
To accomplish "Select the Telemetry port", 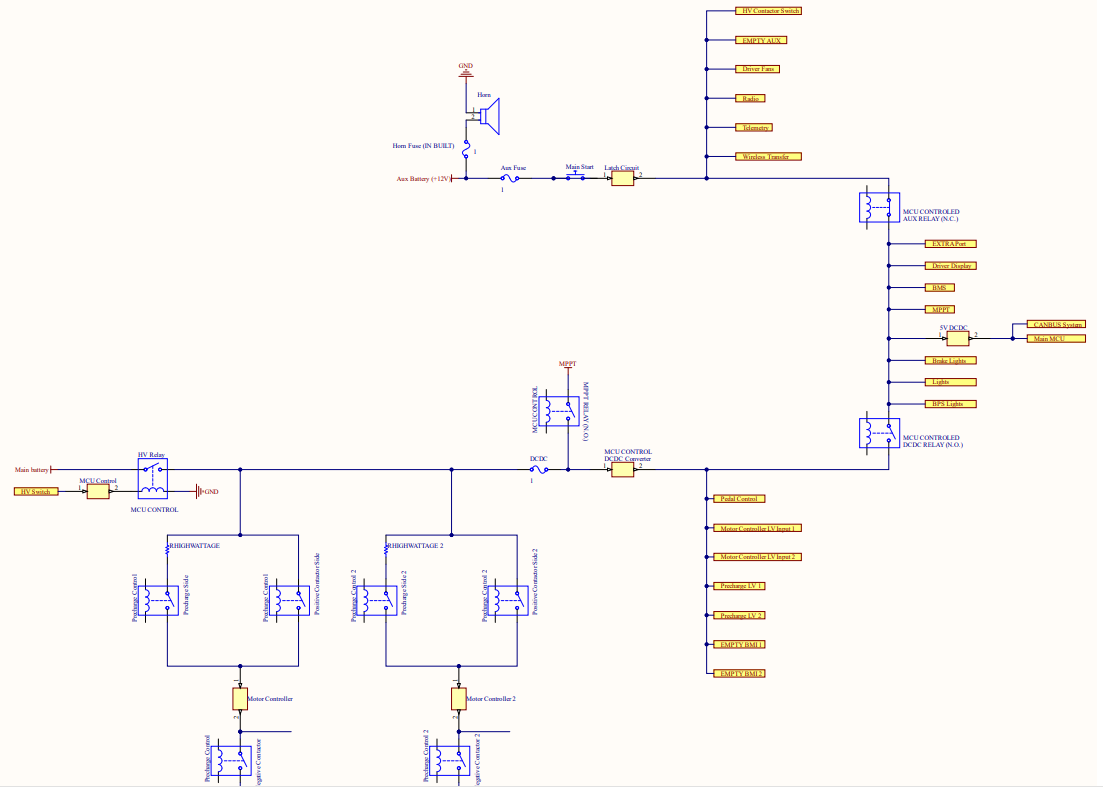I will tap(754, 127).
